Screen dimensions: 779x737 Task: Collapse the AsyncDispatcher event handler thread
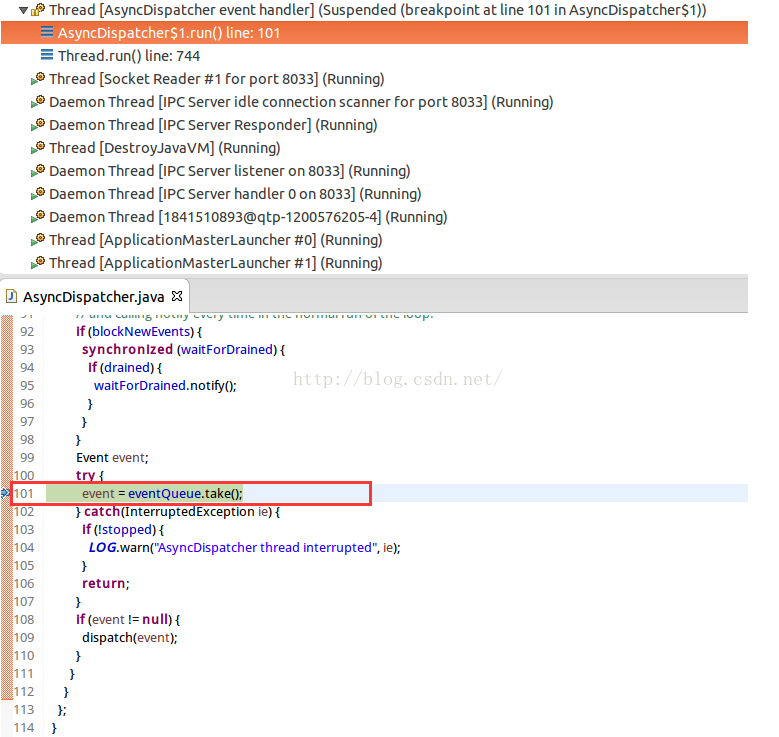pos(23,10)
